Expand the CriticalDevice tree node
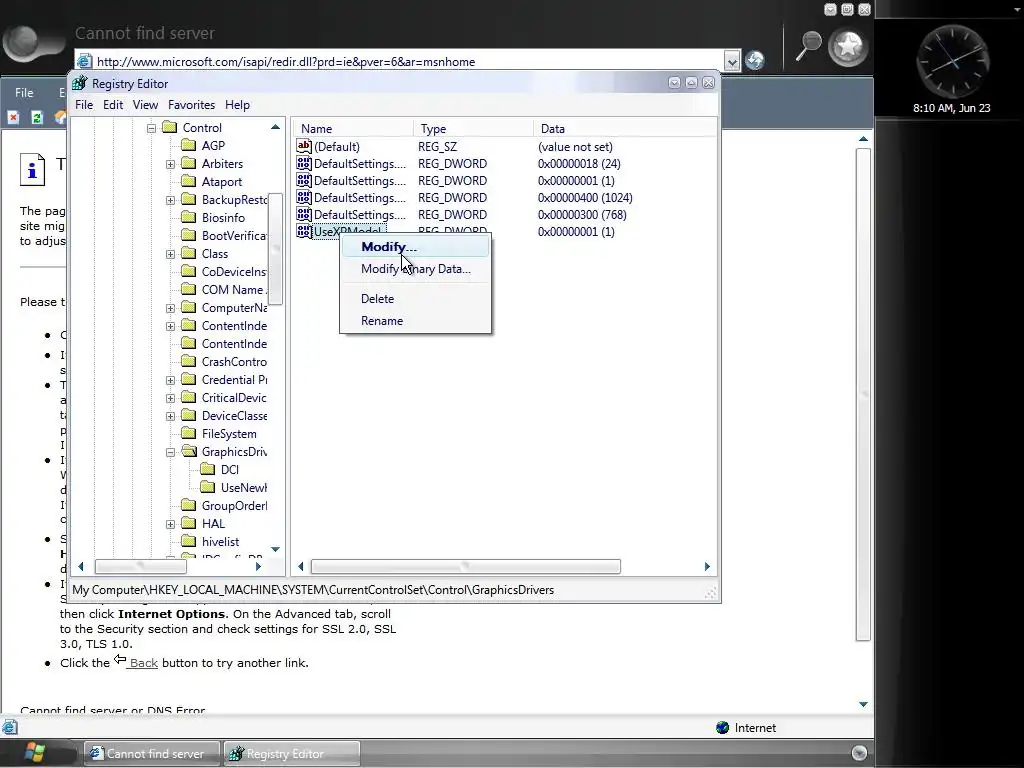This screenshot has height=768, width=1024. [170, 398]
